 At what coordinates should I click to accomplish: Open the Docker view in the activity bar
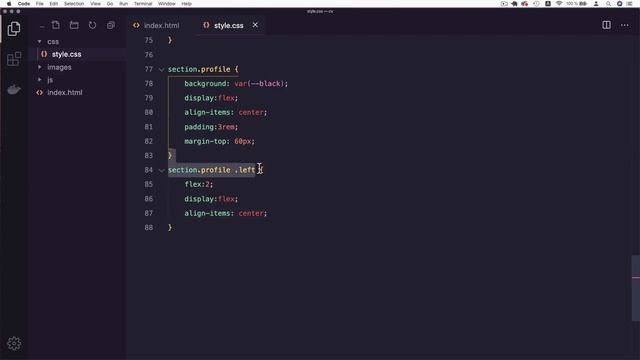click(x=14, y=89)
